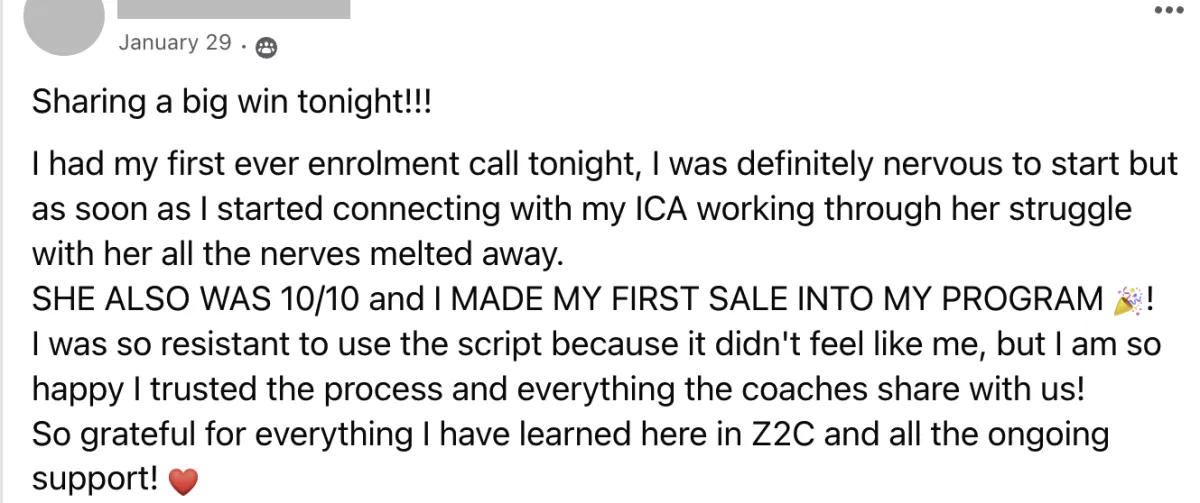
Task: Click the group members audience icon
Action: click(266, 45)
